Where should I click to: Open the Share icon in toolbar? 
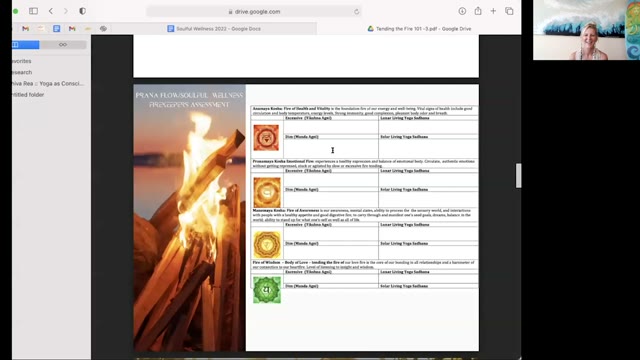478,11
